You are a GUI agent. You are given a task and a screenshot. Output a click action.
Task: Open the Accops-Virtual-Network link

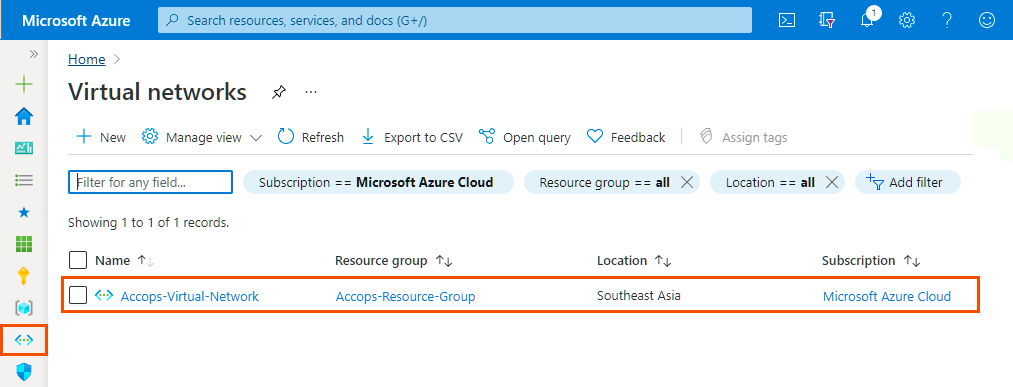coord(189,297)
